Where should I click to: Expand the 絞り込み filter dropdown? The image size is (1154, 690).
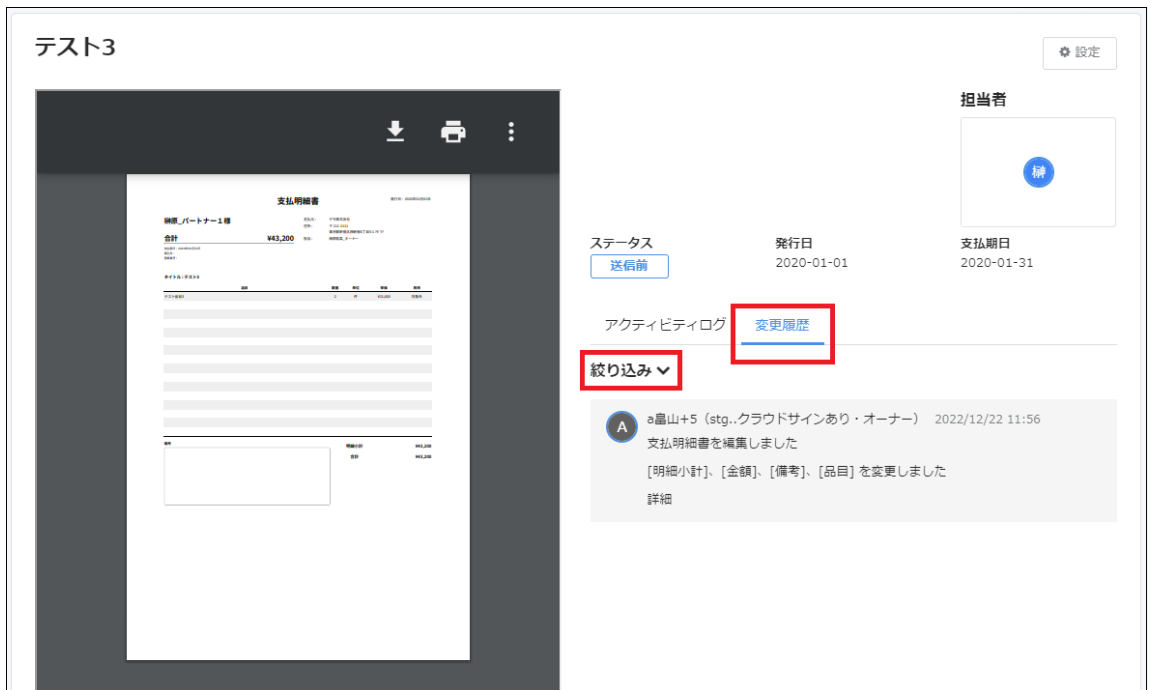pyautogui.click(x=621, y=370)
